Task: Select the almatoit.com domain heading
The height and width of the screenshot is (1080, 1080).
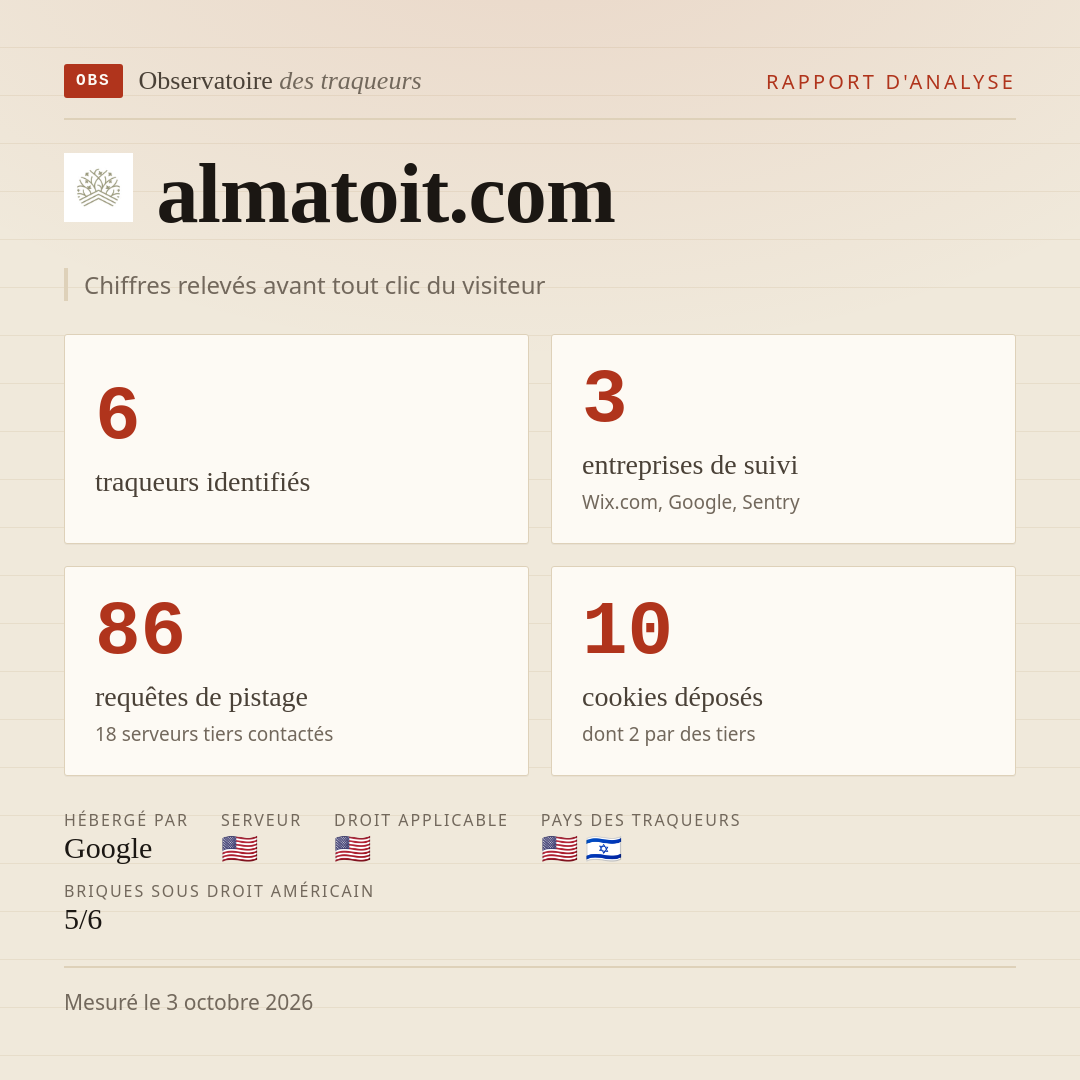Action: 386,195
